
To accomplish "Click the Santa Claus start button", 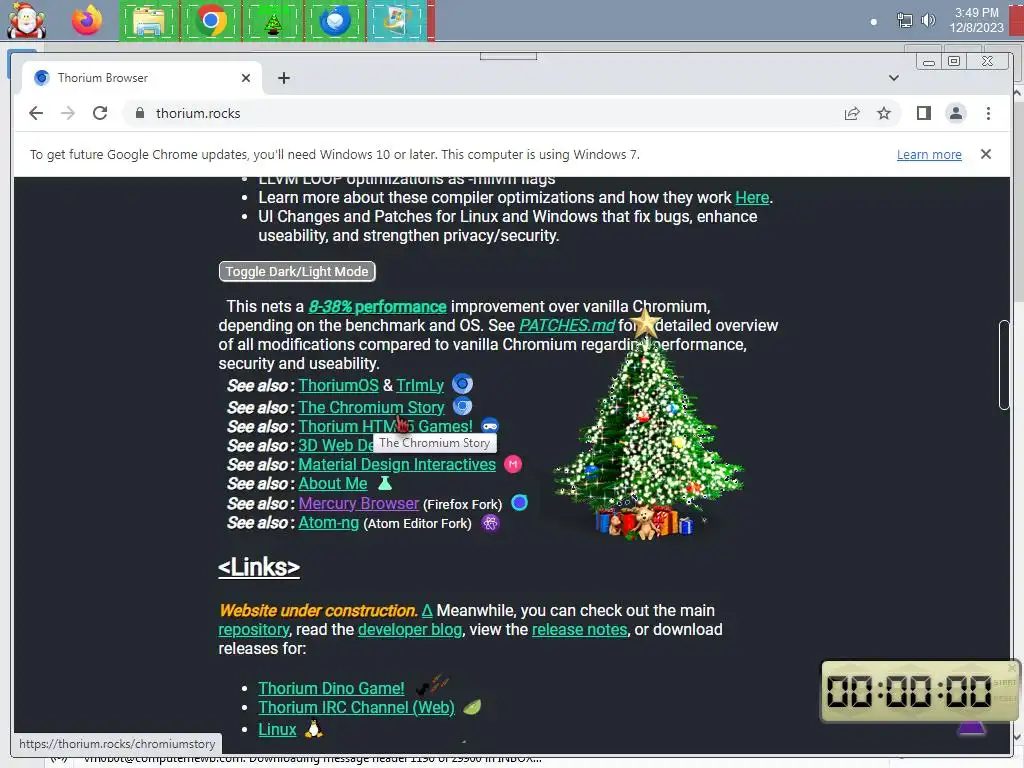I will tap(26, 20).
